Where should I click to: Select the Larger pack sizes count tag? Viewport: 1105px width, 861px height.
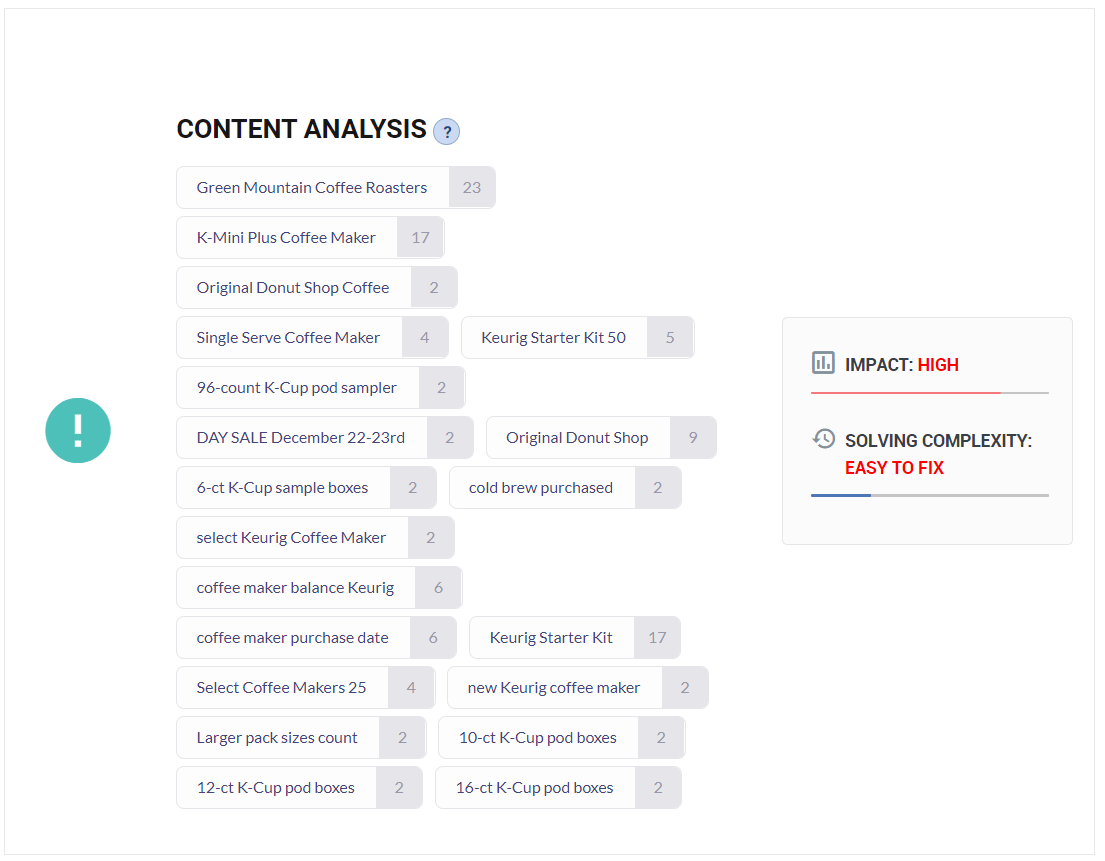pos(302,738)
